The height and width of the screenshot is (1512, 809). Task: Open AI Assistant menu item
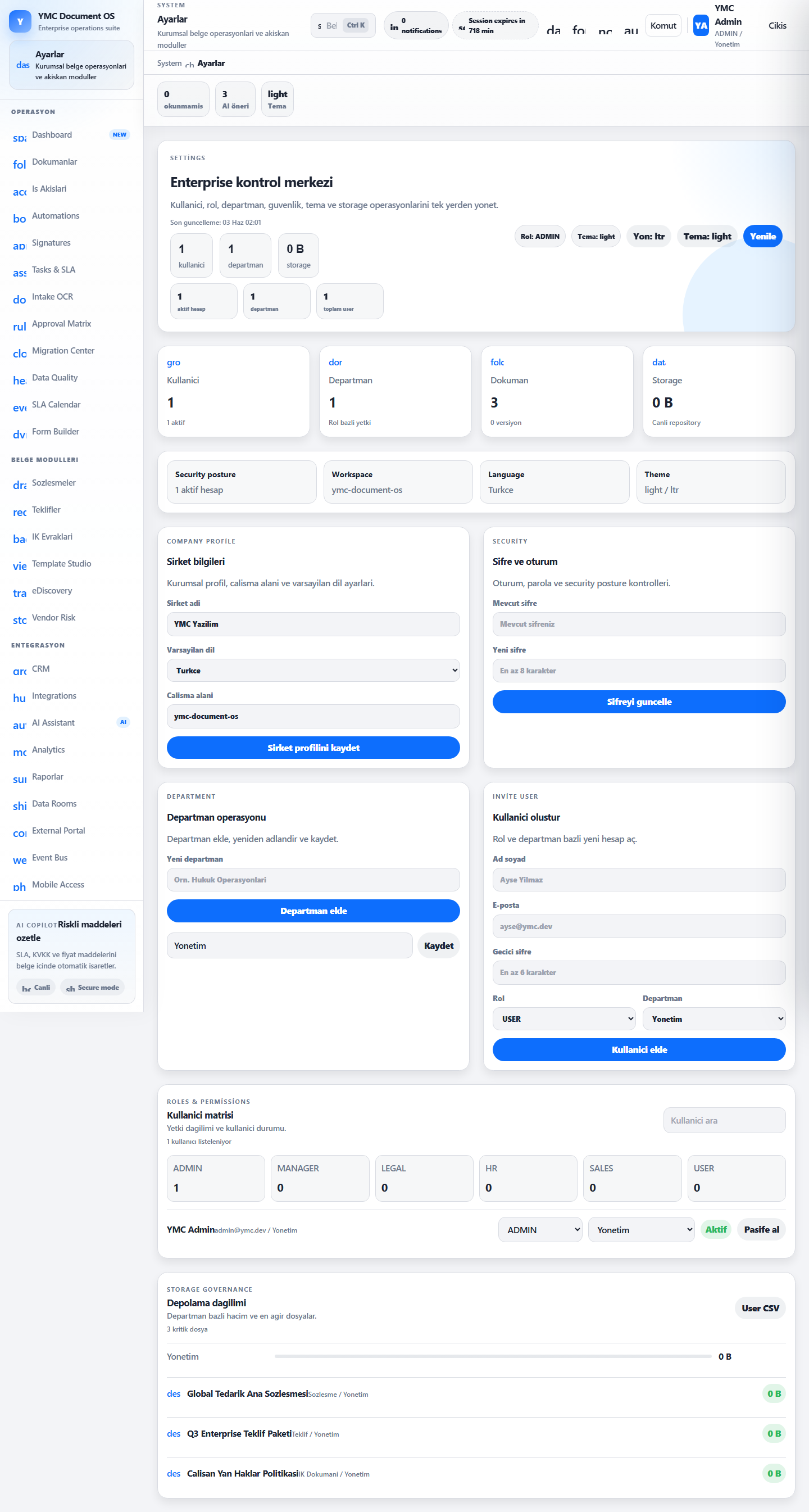point(71,723)
